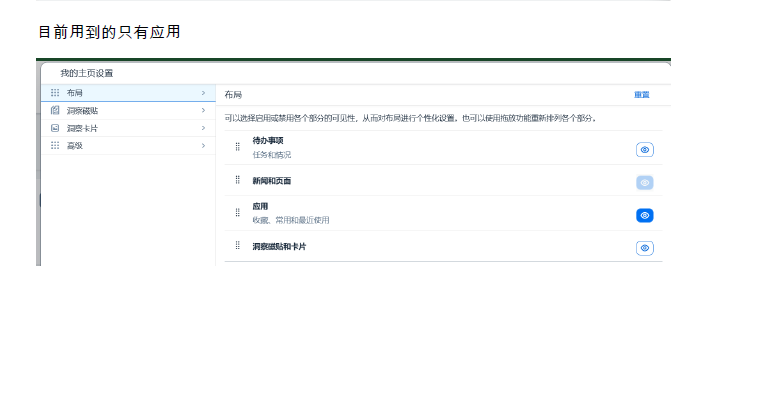The height and width of the screenshot is (405, 772).
Task: Expand the 高级 chevron arrow
Action: tap(203, 146)
